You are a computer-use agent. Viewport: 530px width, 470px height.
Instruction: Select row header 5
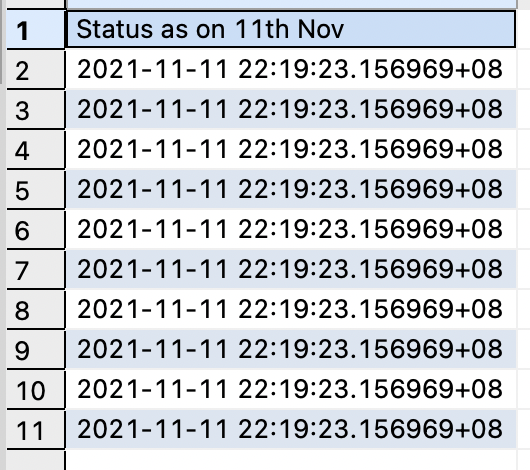pos(35,189)
